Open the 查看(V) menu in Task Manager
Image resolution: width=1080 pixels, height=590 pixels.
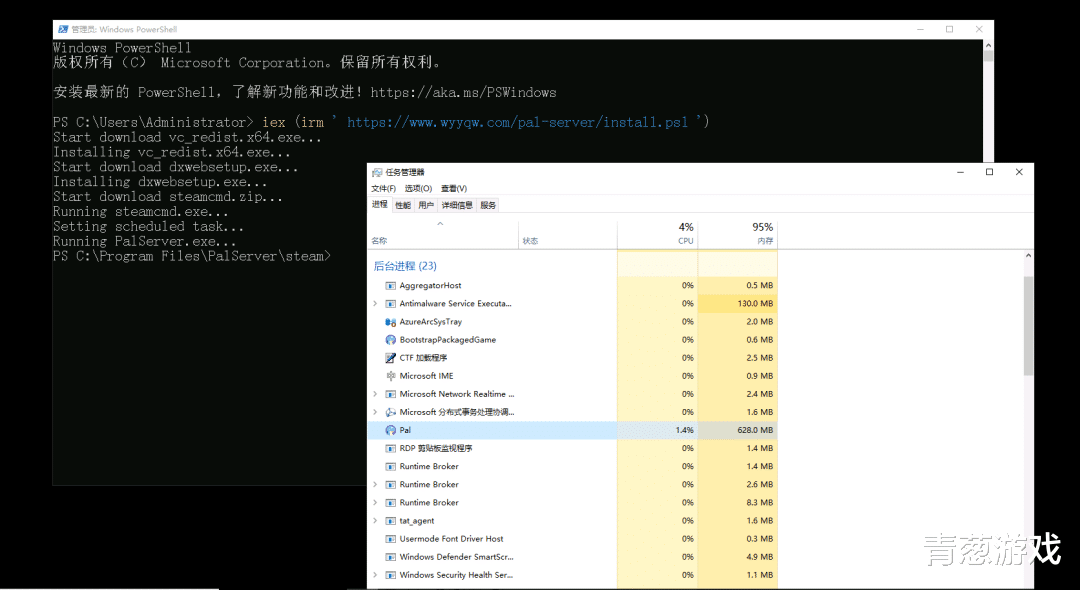coord(454,189)
